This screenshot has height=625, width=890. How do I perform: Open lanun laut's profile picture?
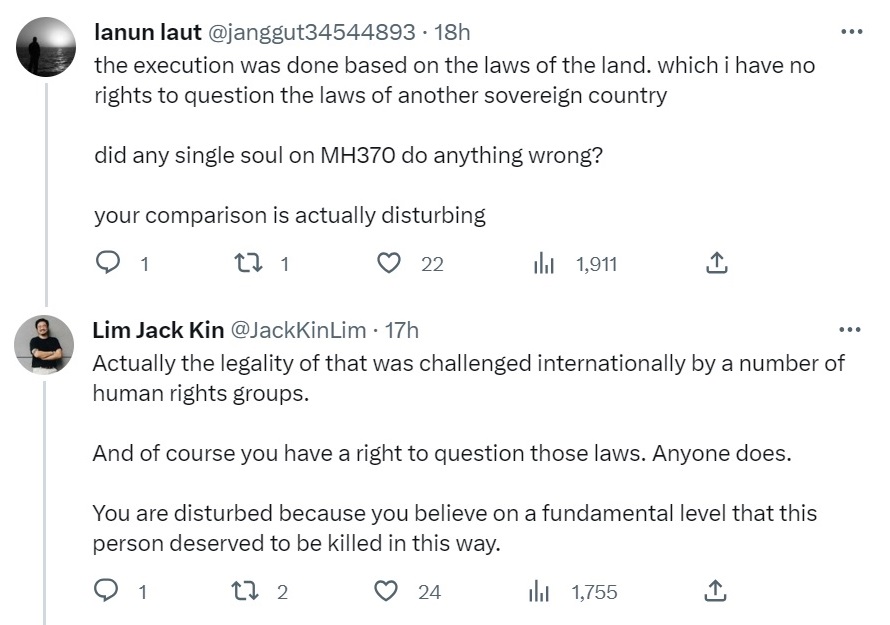(46, 47)
